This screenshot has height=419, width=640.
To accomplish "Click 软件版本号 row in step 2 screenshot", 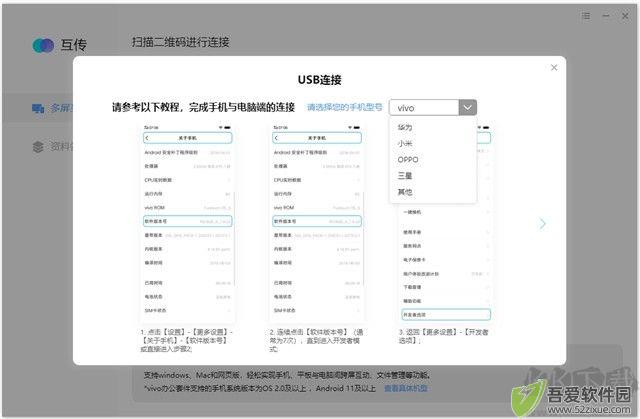I will [317, 221].
